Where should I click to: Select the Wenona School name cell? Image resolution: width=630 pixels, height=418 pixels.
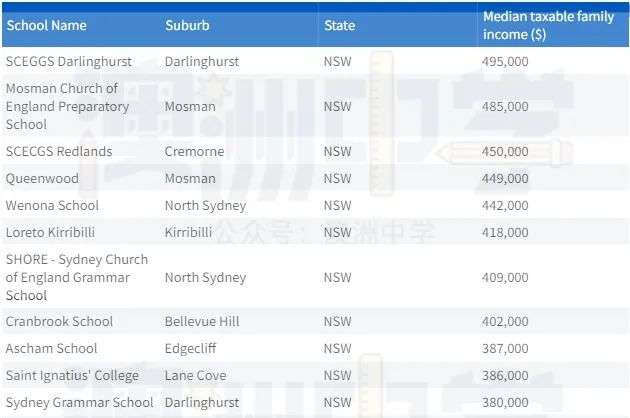pos(52,205)
